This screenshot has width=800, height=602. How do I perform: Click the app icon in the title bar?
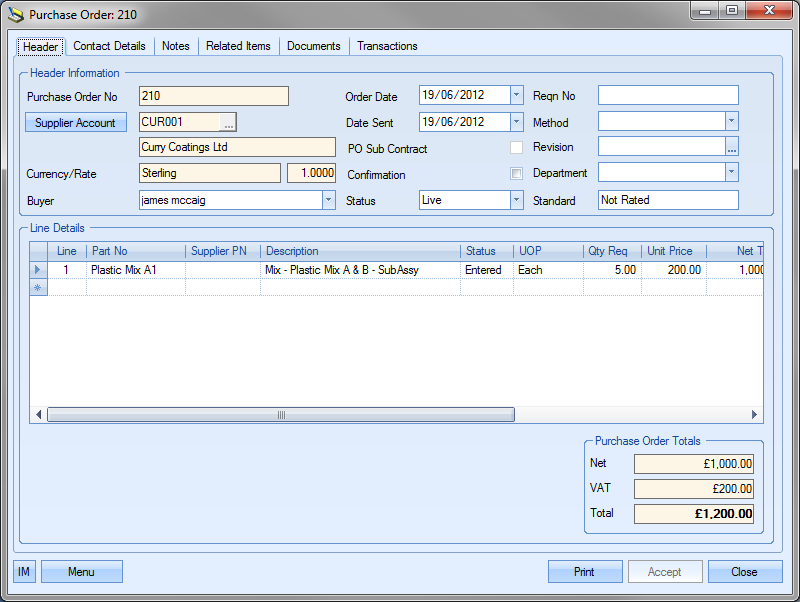coord(15,15)
